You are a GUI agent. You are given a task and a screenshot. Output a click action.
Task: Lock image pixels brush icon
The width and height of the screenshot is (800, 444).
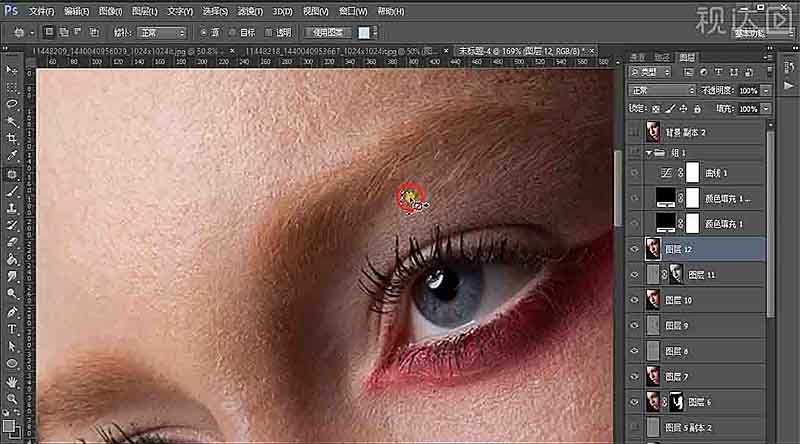coord(670,109)
